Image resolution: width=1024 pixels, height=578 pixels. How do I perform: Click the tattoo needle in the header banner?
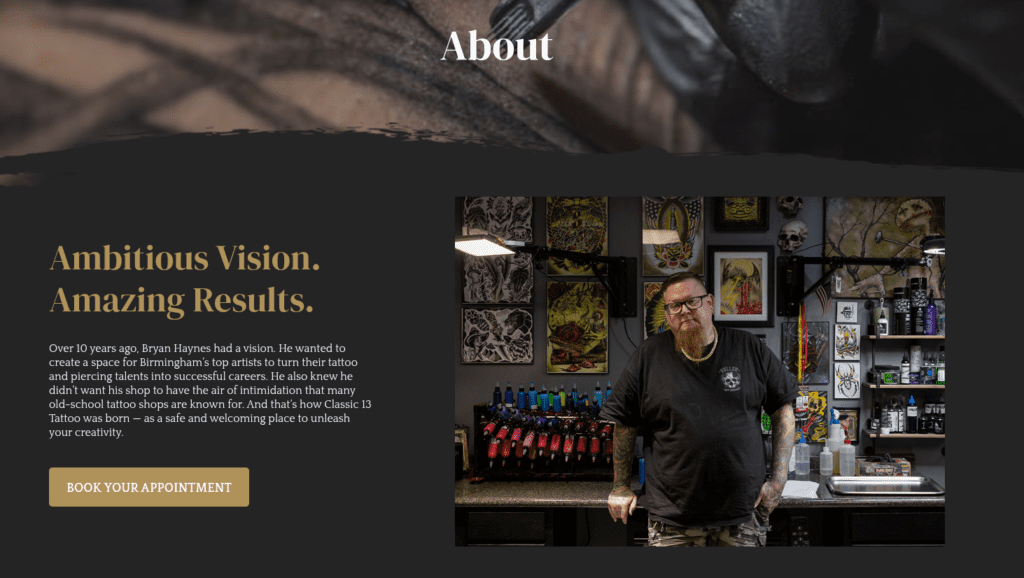click(517, 16)
